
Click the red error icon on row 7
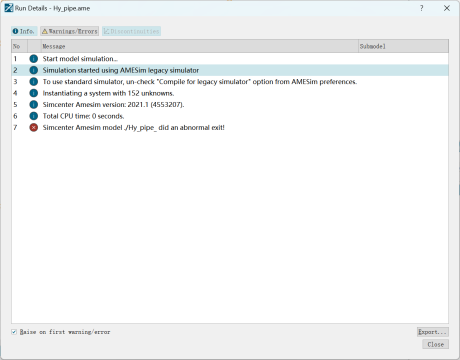click(34, 127)
